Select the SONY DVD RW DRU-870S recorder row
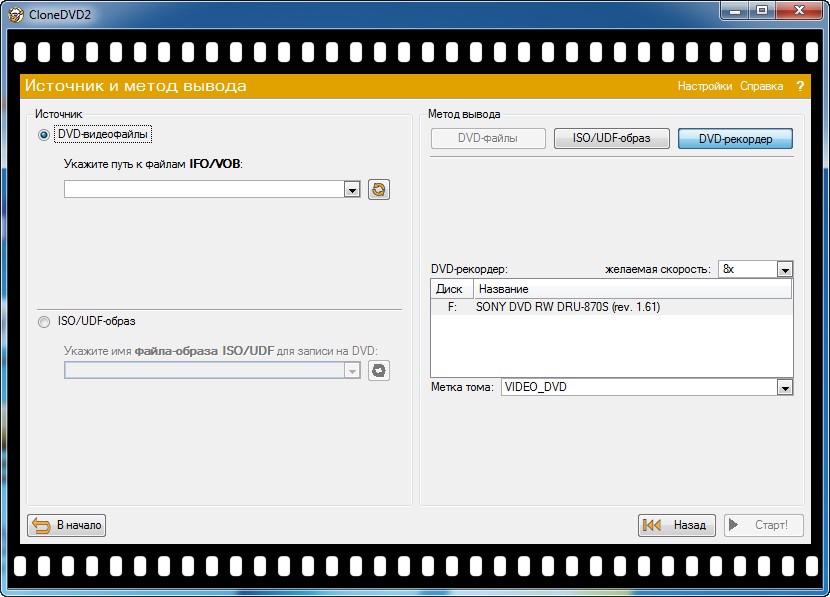The width and height of the screenshot is (830, 597). coord(611,307)
